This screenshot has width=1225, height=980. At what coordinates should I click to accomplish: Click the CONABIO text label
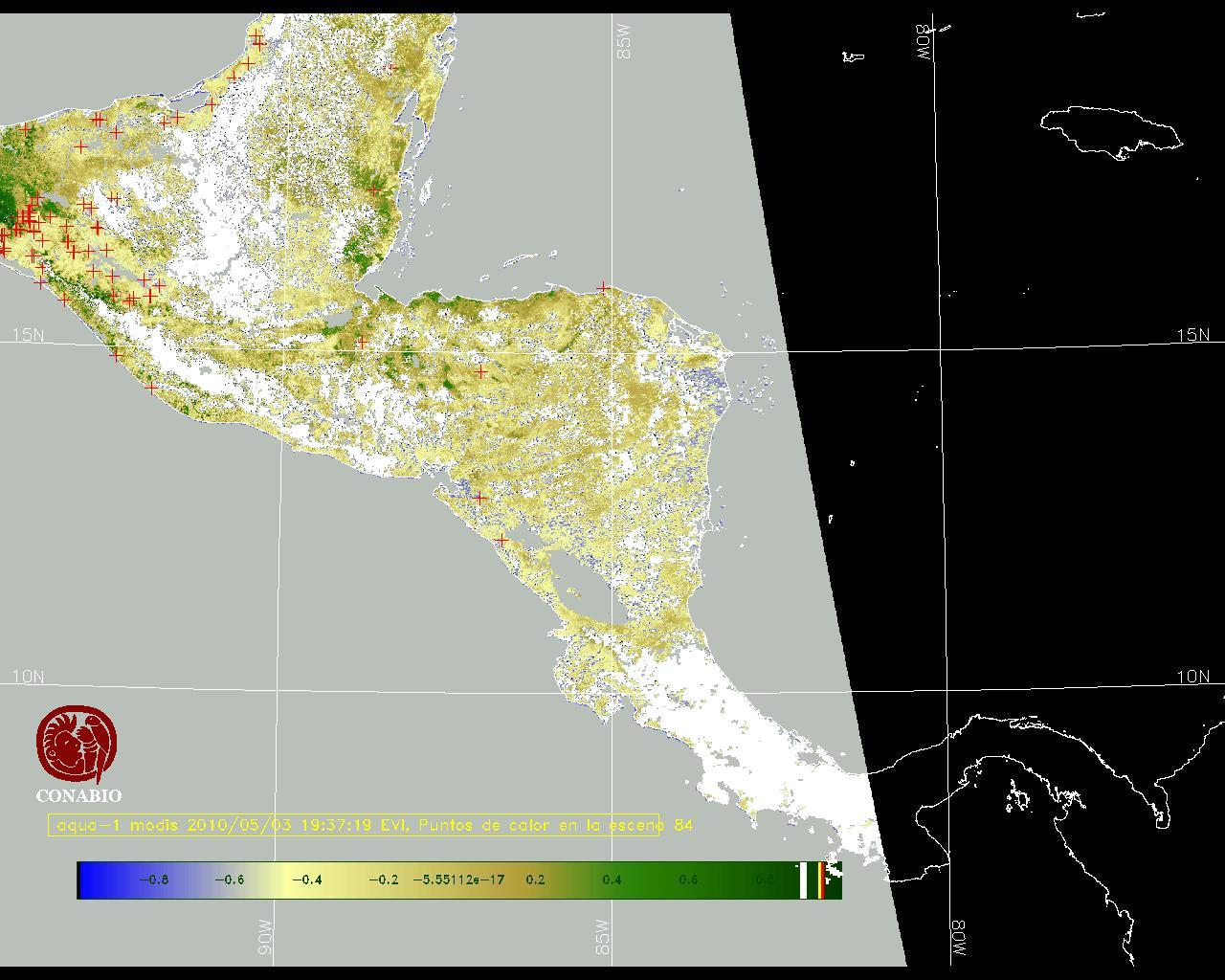(x=78, y=795)
